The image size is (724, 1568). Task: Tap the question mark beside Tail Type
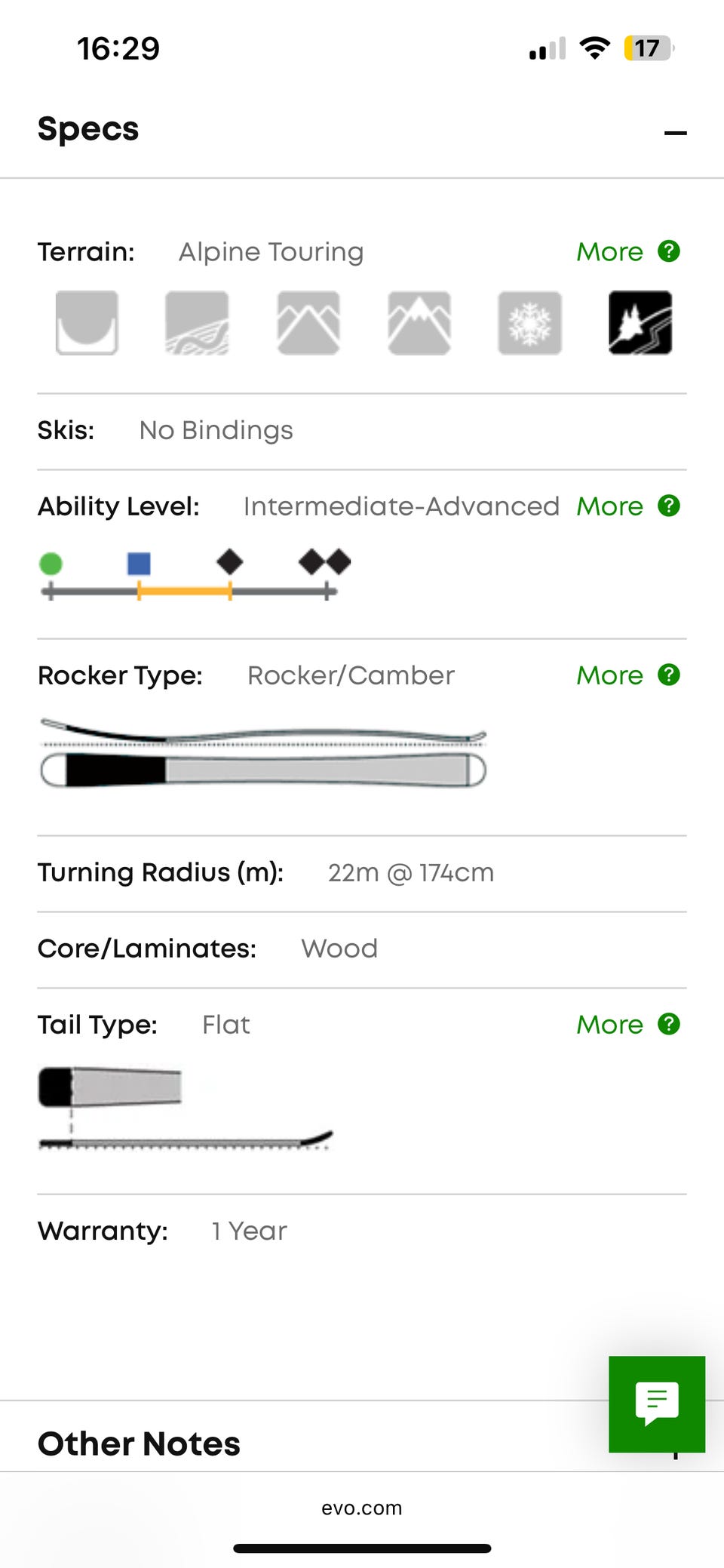click(x=669, y=1024)
